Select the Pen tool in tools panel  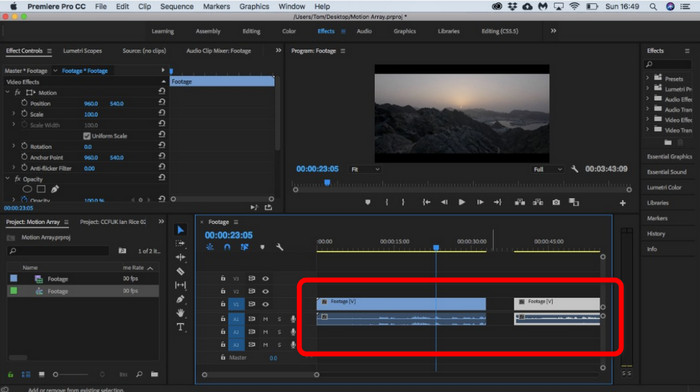[180, 299]
